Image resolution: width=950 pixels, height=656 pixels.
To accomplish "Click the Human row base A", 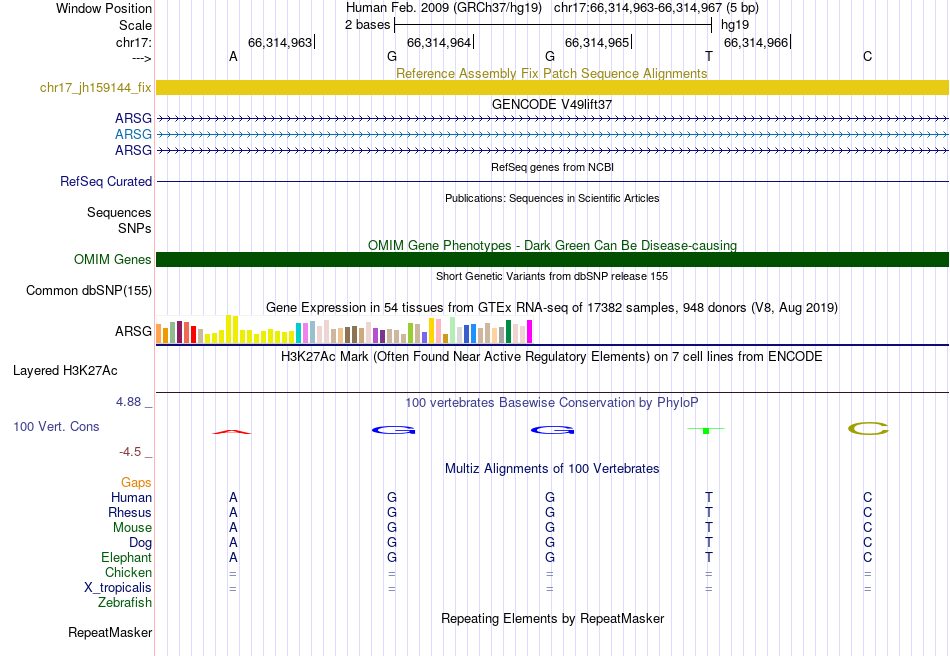I will pyautogui.click(x=233, y=497).
